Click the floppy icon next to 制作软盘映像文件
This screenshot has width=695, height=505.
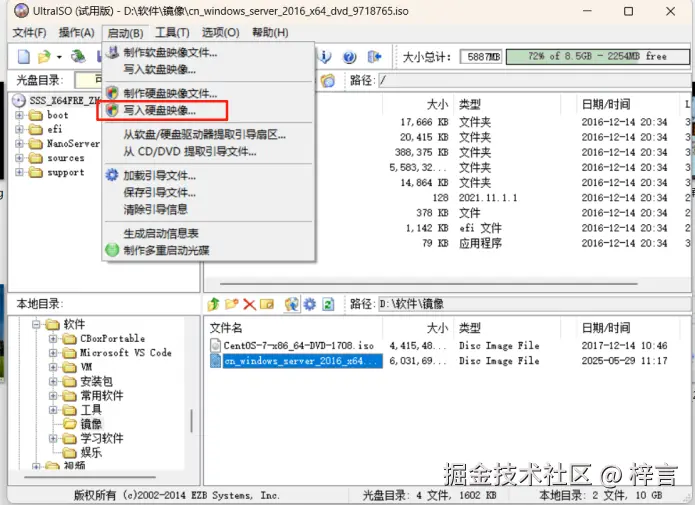coord(113,52)
